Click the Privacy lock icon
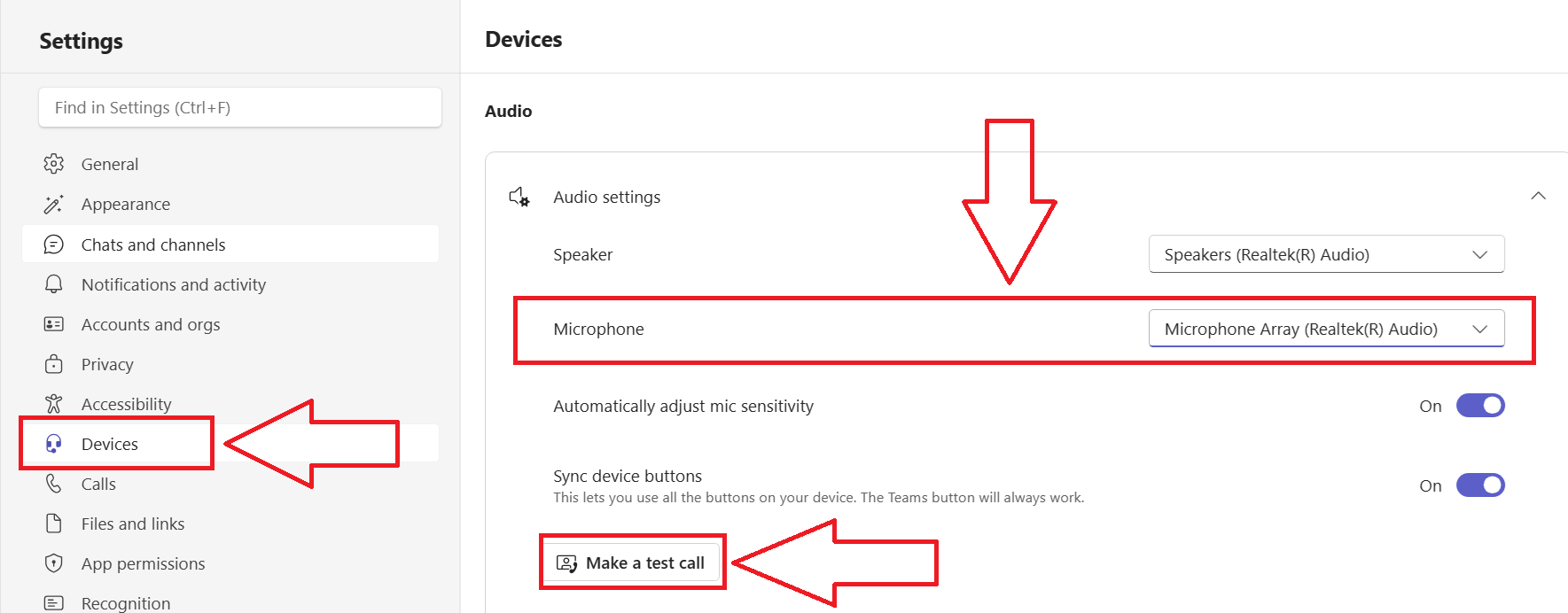1568x613 pixels. click(x=54, y=364)
